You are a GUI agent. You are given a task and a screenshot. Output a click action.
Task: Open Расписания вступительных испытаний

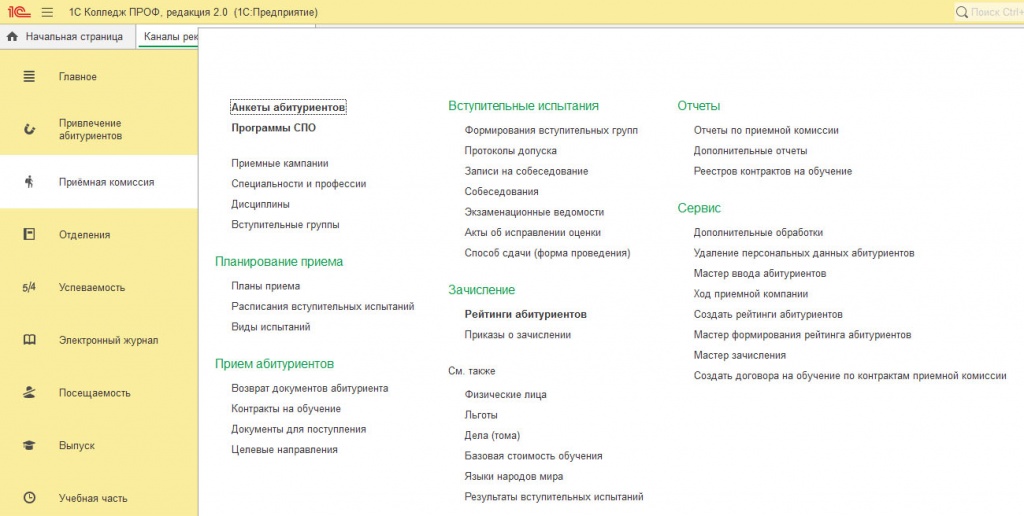(323, 306)
